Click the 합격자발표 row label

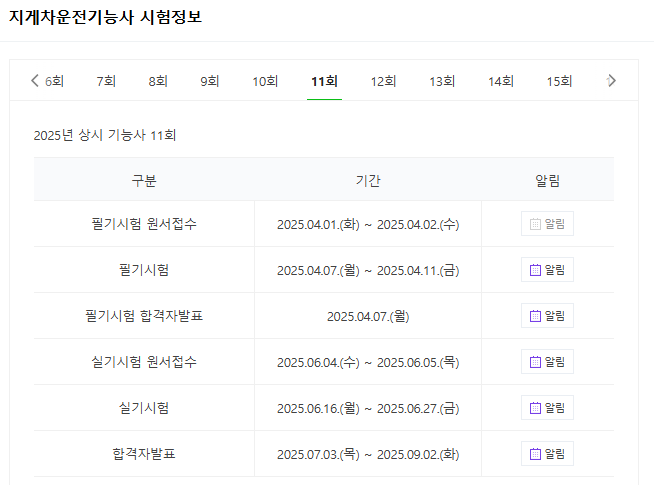(144, 453)
